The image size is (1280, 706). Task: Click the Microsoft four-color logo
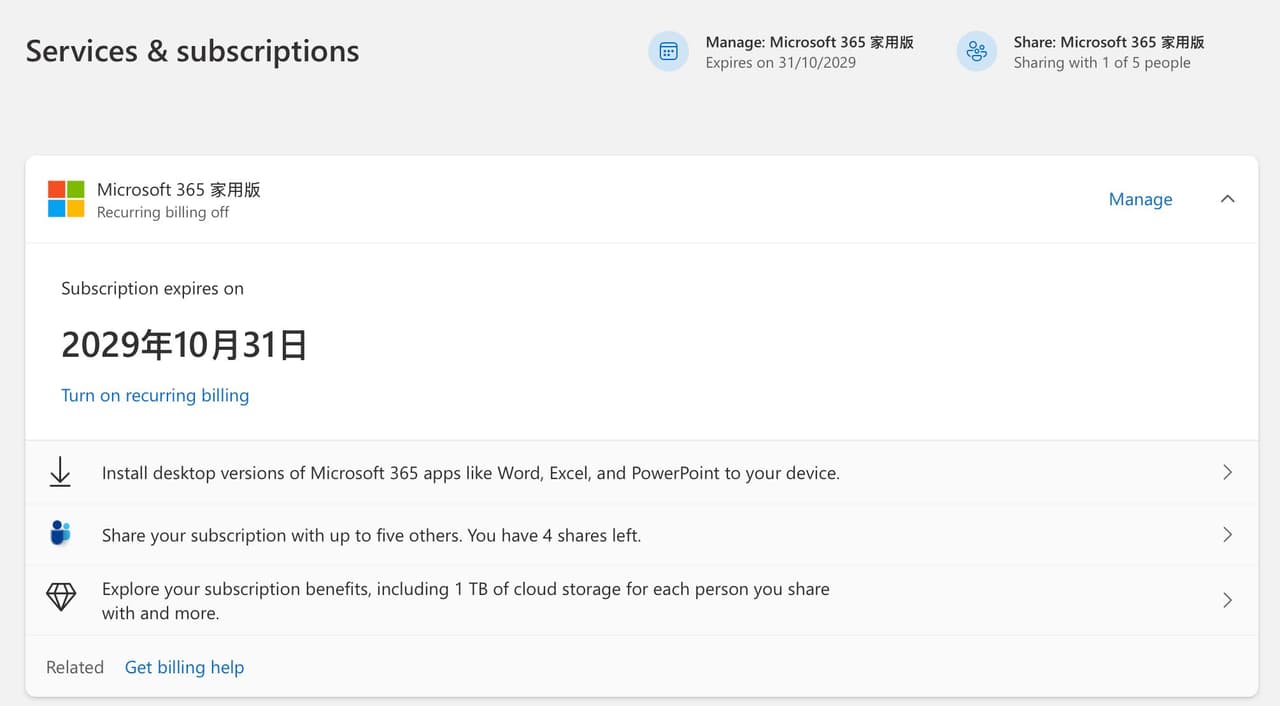coord(66,199)
